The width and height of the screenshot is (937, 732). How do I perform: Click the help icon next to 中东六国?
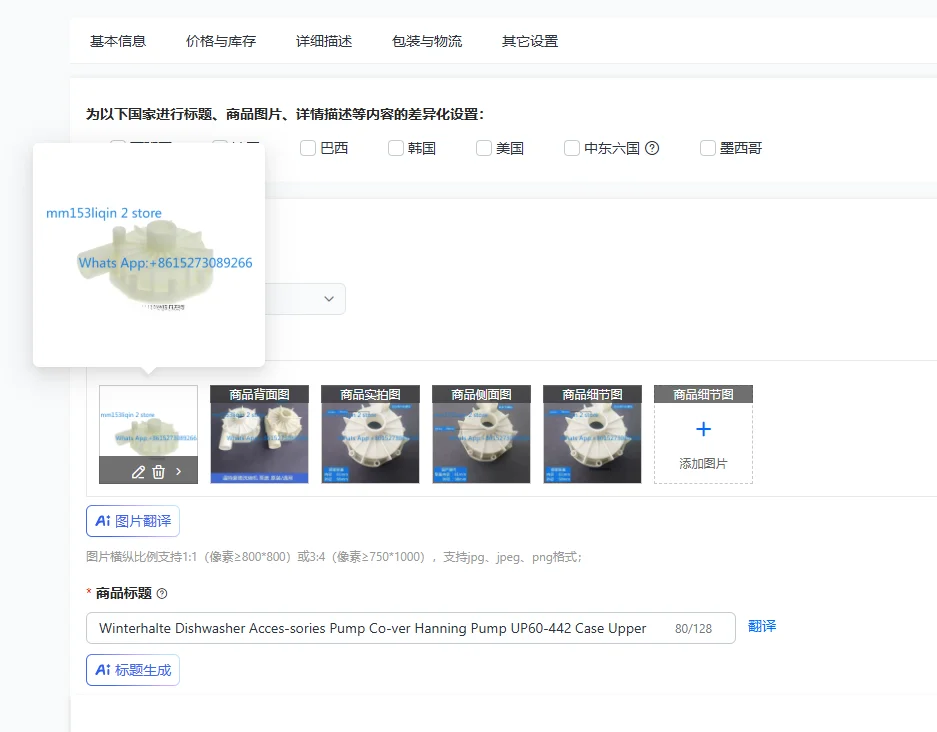click(x=652, y=148)
